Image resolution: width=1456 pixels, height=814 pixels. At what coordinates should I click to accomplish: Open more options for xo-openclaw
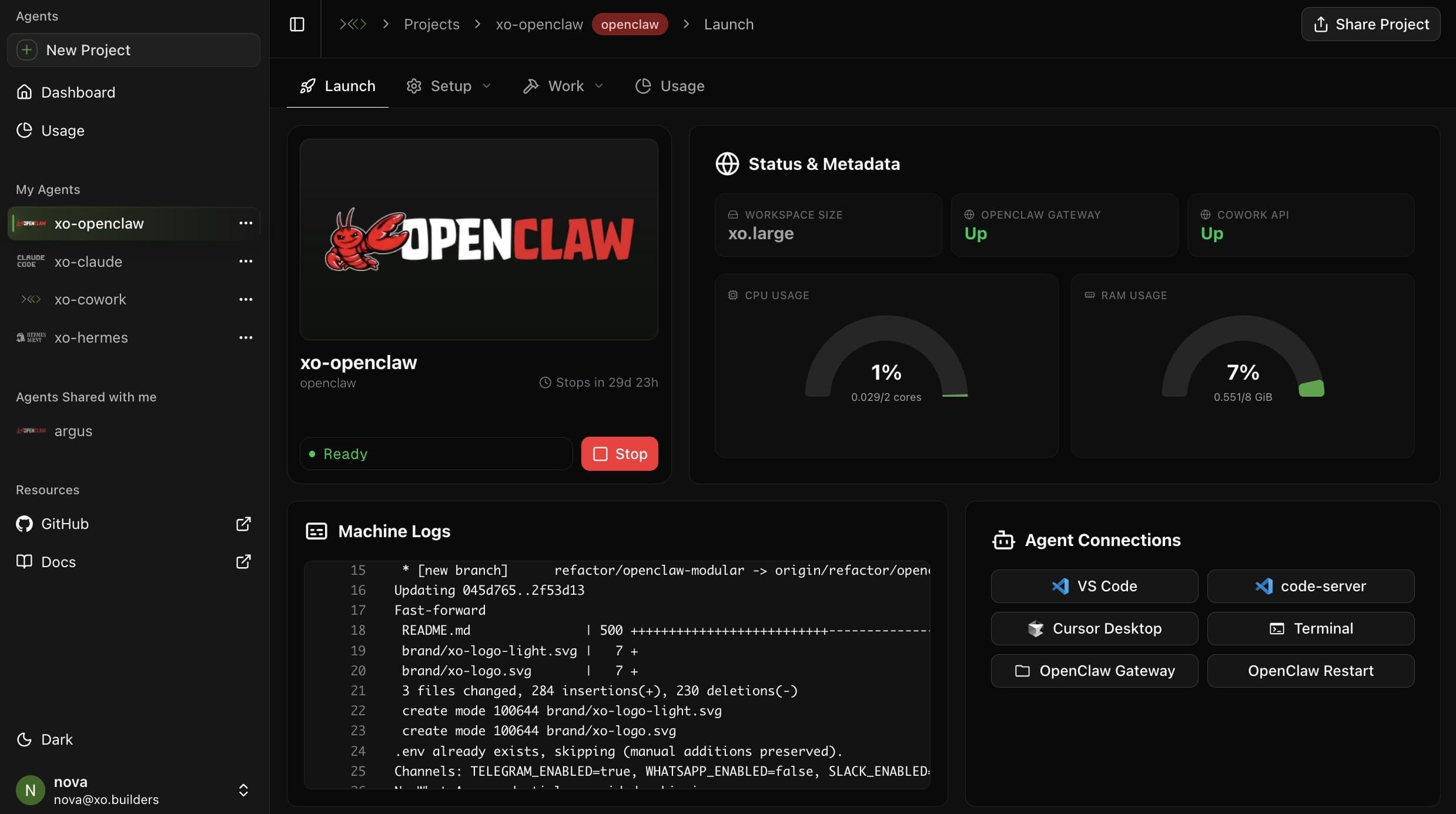pyautogui.click(x=246, y=223)
